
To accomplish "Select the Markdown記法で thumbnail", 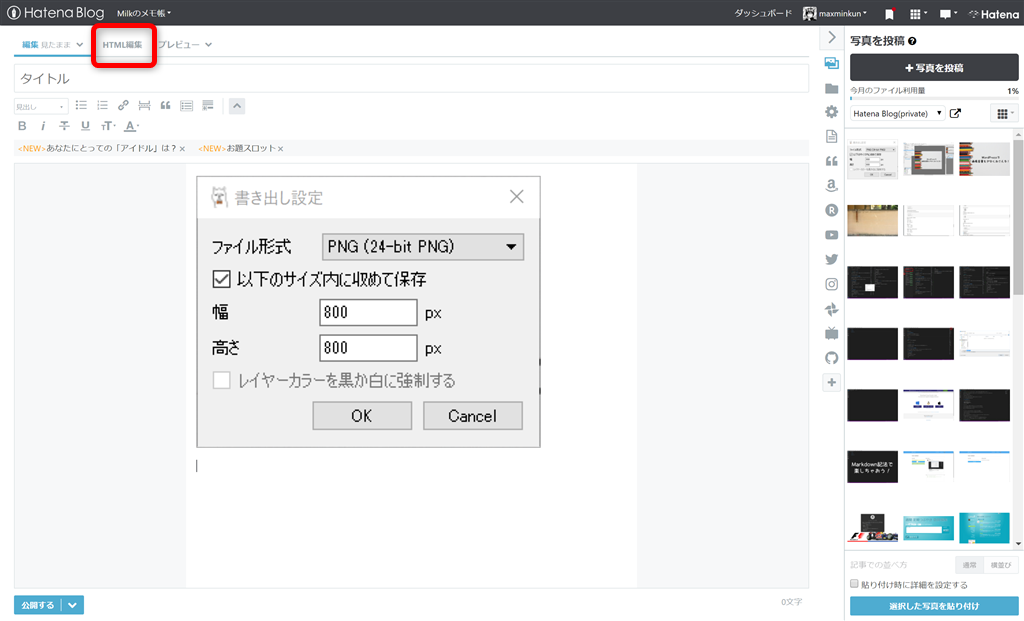I will [x=872, y=467].
